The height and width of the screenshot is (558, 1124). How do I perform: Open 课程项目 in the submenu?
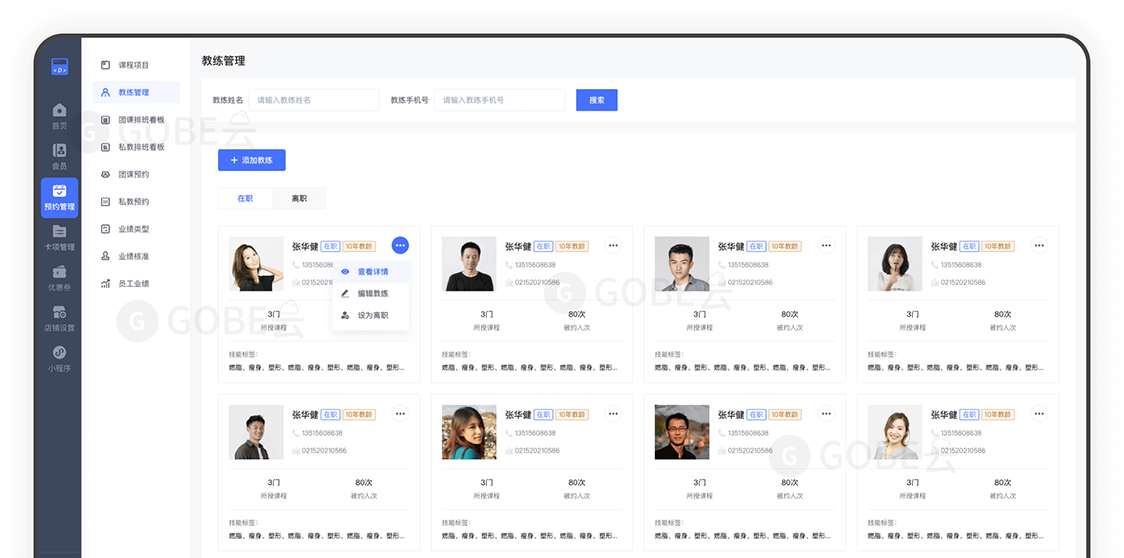coord(135,65)
